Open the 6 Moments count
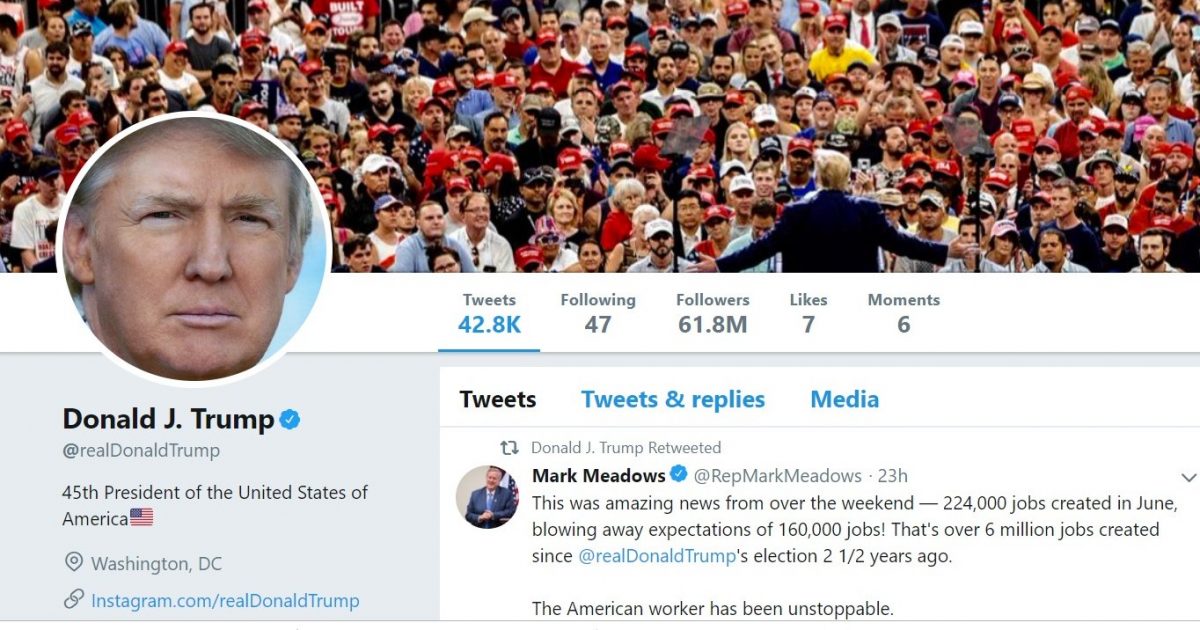Screen dimensions: 1200x630 903,312
